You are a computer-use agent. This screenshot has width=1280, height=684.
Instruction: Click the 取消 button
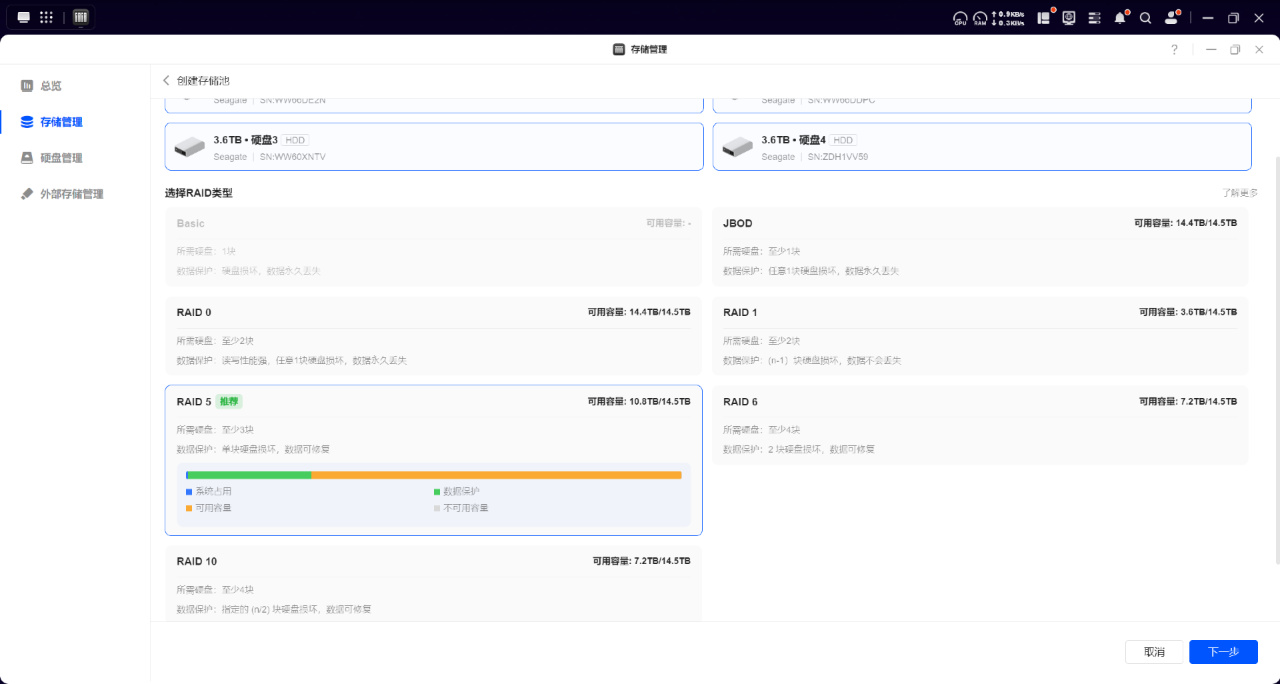(1154, 652)
